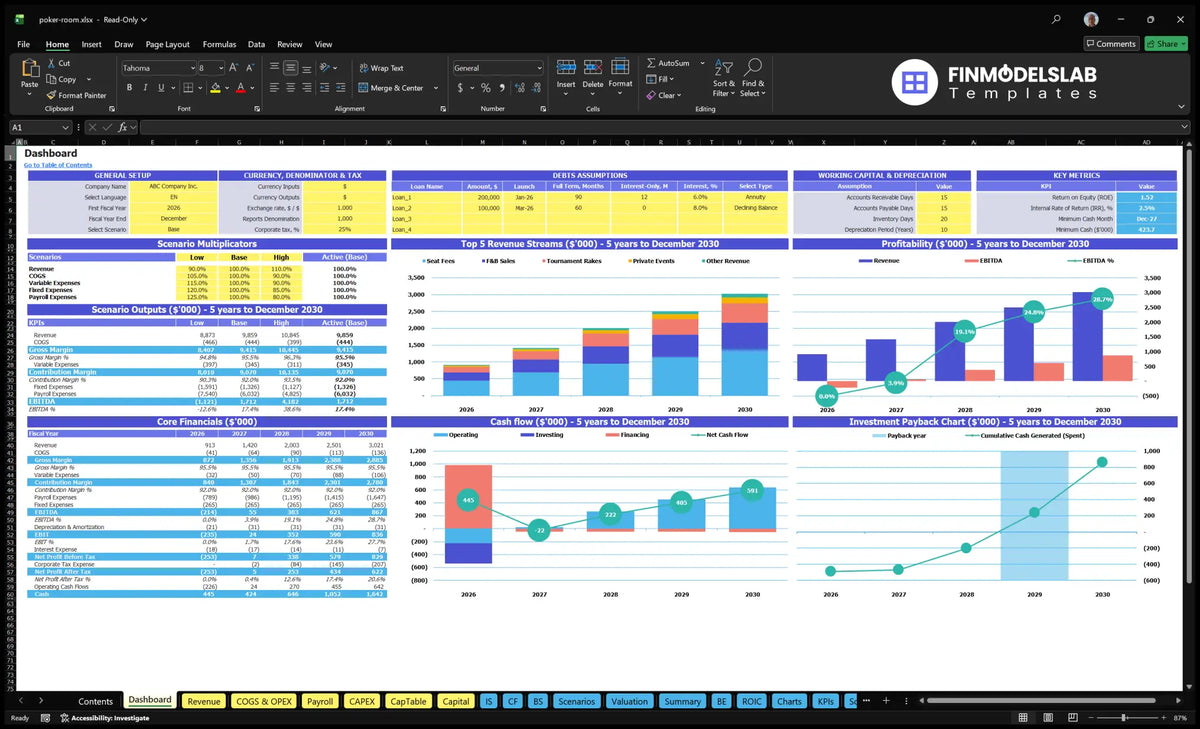Open the Clear dropdown
The width and height of the screenshot is (1200, 729).
point(664,95)
